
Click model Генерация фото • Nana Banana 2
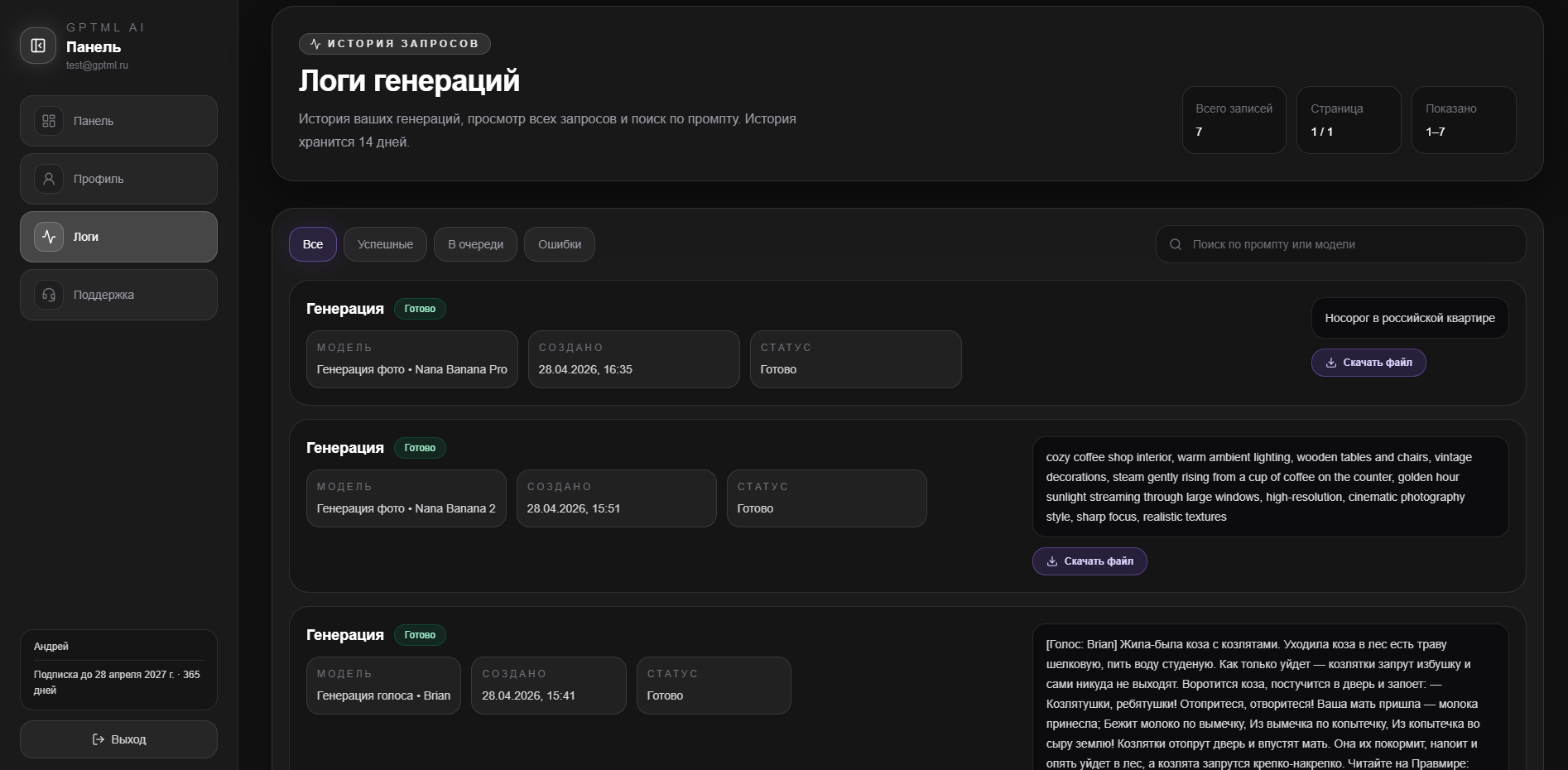(x=406, y=498)
